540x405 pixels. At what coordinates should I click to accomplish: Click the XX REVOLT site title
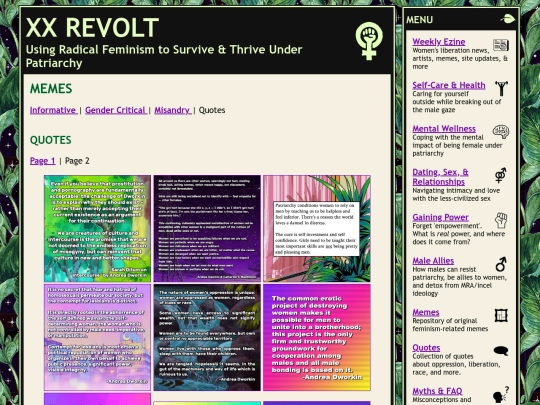(x=92, y=28)
